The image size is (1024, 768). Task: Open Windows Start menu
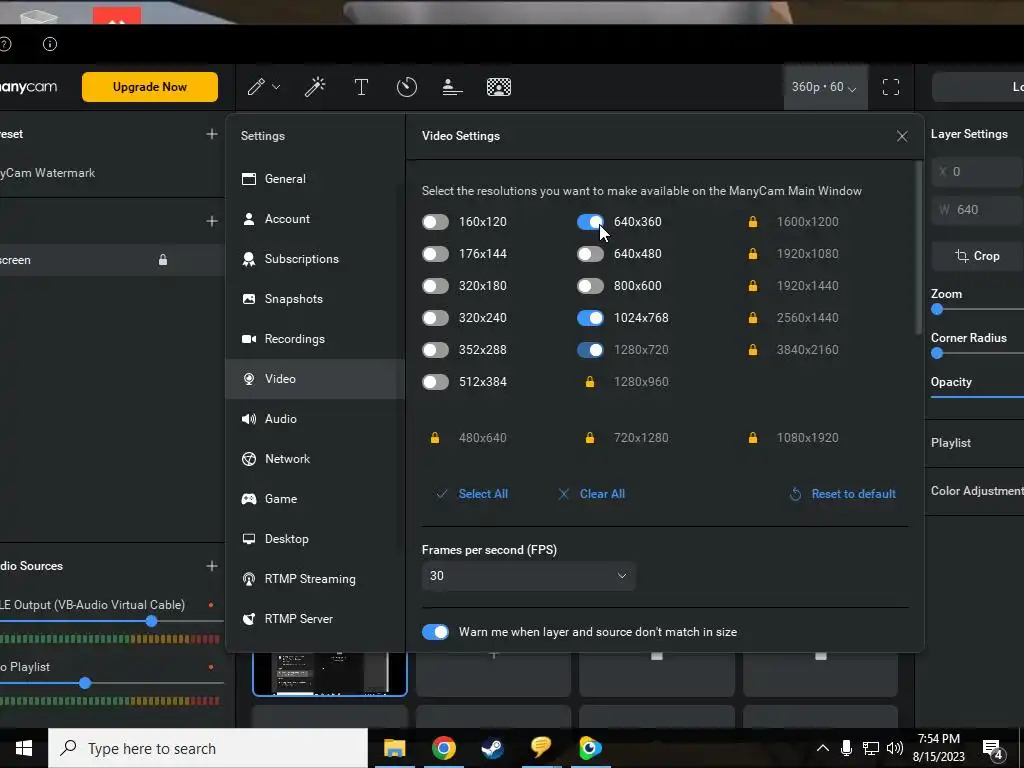(x=24, y=748)
